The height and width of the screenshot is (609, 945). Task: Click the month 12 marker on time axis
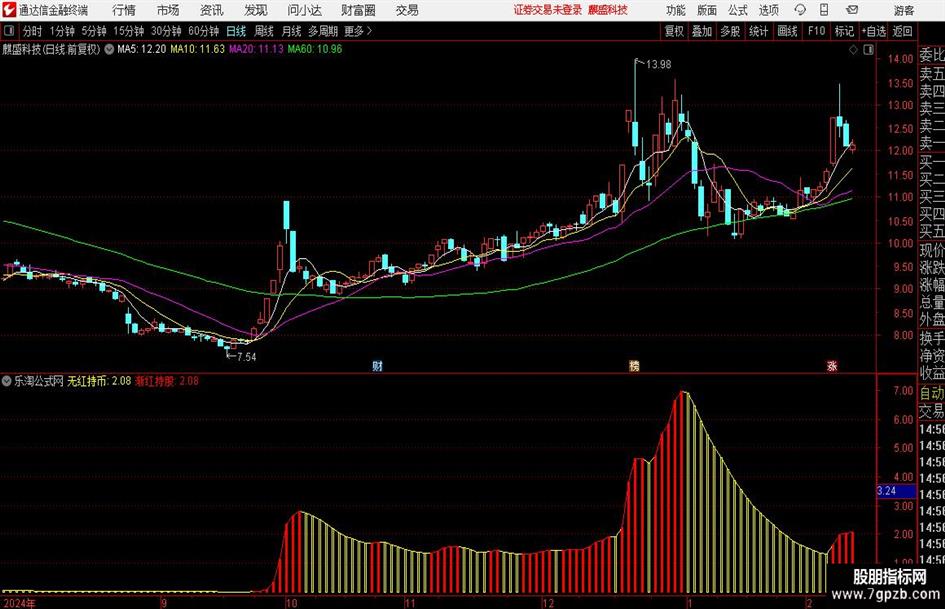click(547, 603)
